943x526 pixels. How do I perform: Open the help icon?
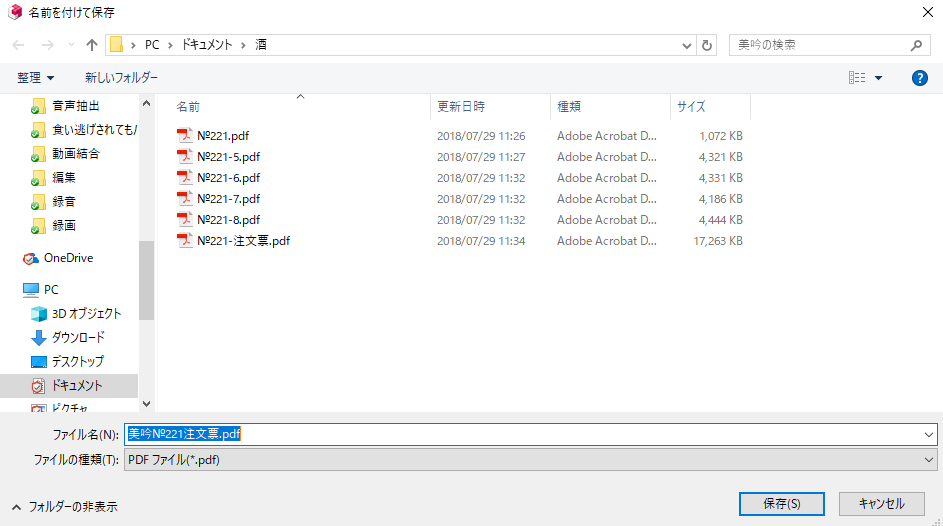coord(920,78)
